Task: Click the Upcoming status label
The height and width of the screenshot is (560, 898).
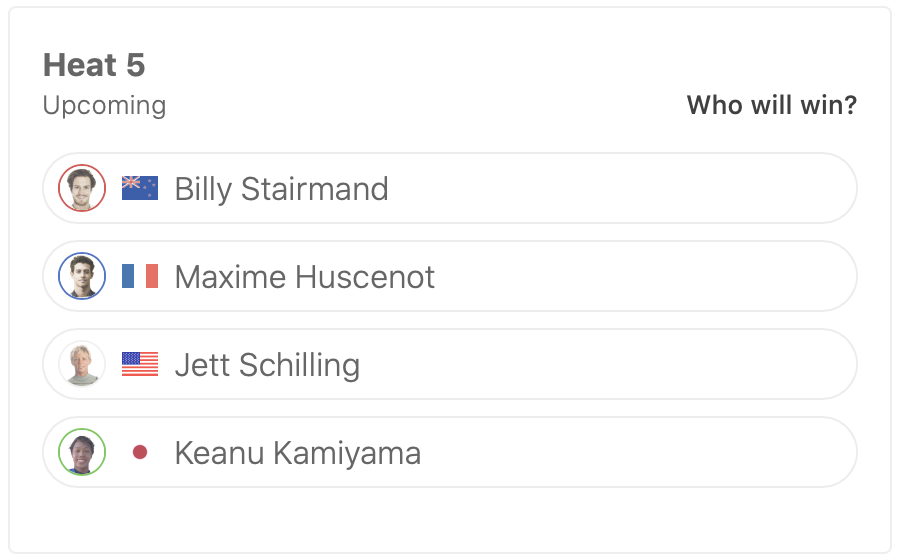Action: pos(104,105)
